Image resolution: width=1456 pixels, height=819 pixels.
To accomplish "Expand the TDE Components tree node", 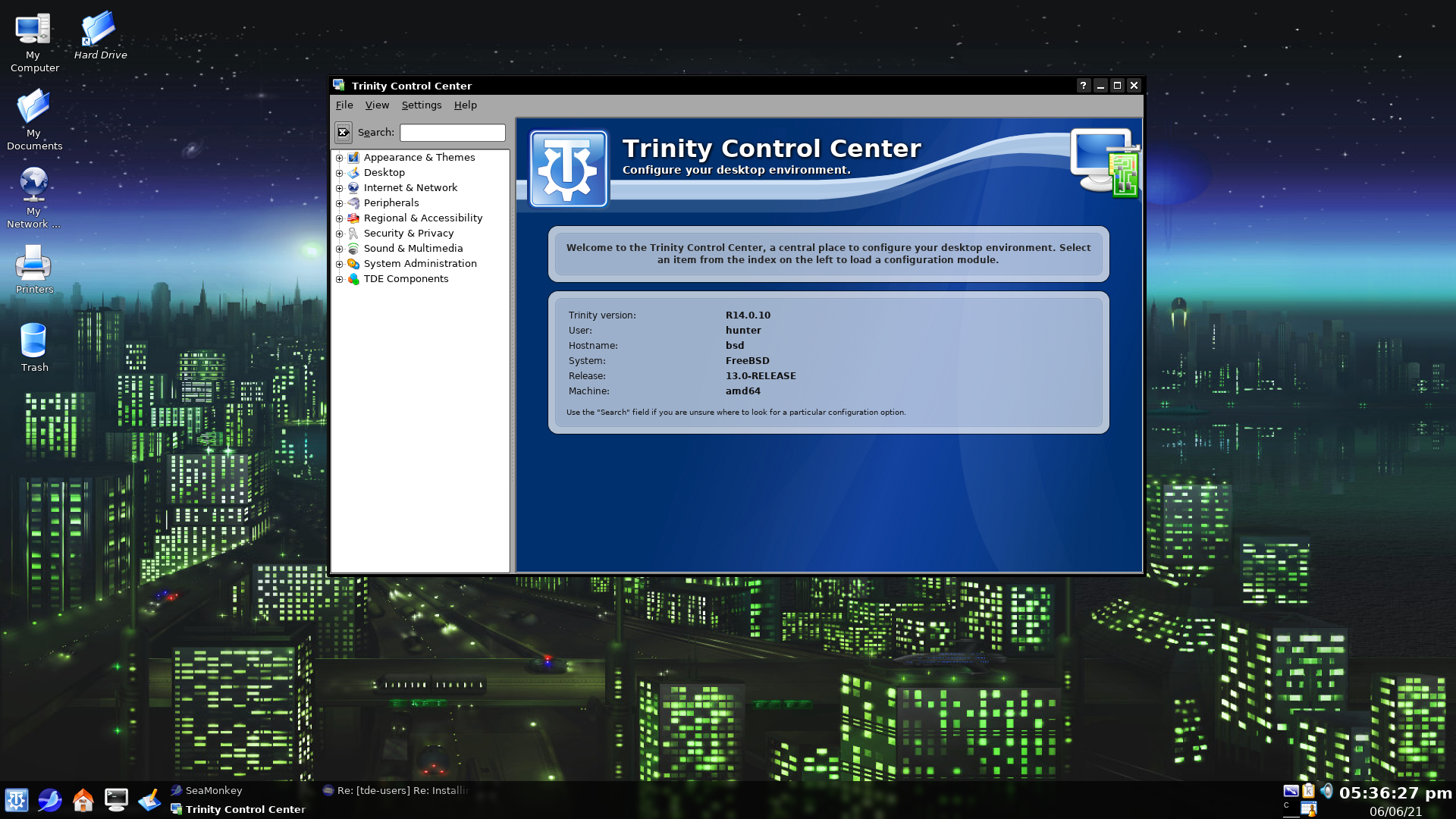I will tap(340, 279).
